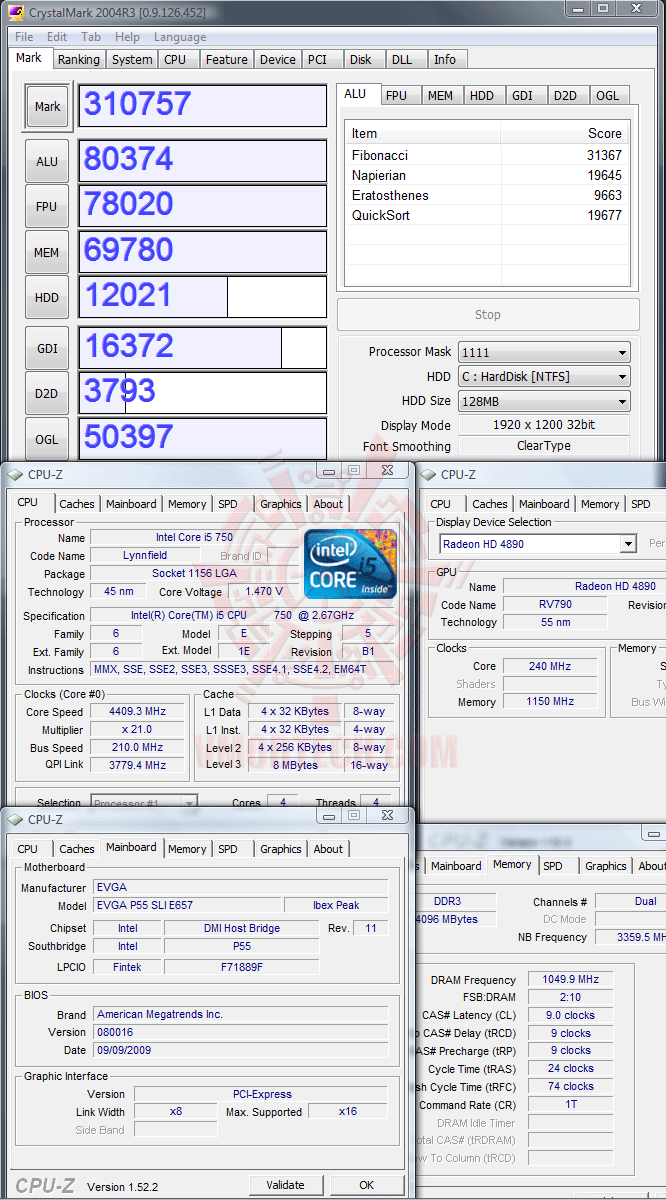Select the QuickSort row in score table
The height and width of the screenshot is (1200, 666).
[x=487, y=215]
